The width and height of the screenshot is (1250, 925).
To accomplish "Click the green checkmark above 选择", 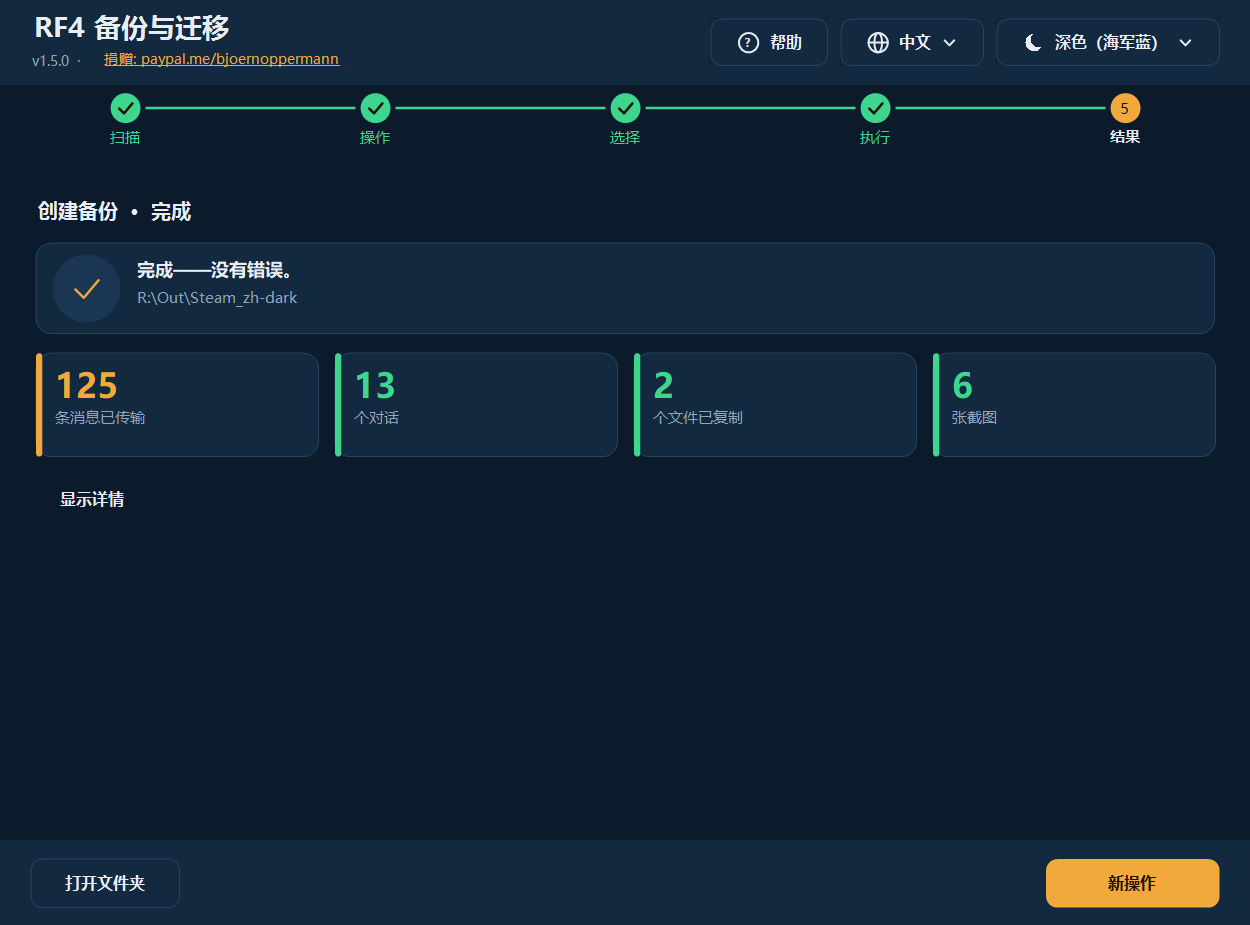I will [x=625, y=108].
